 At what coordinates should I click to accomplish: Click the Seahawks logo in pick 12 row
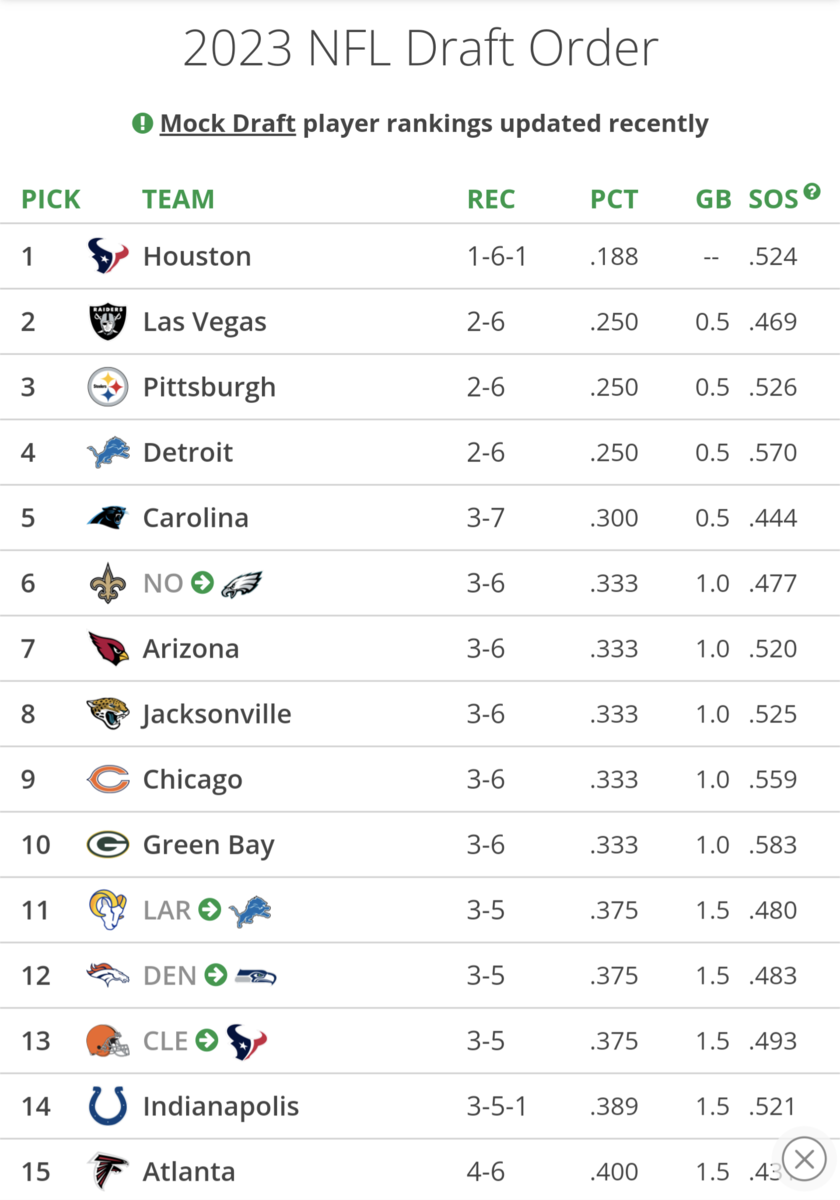coord(255,976)
